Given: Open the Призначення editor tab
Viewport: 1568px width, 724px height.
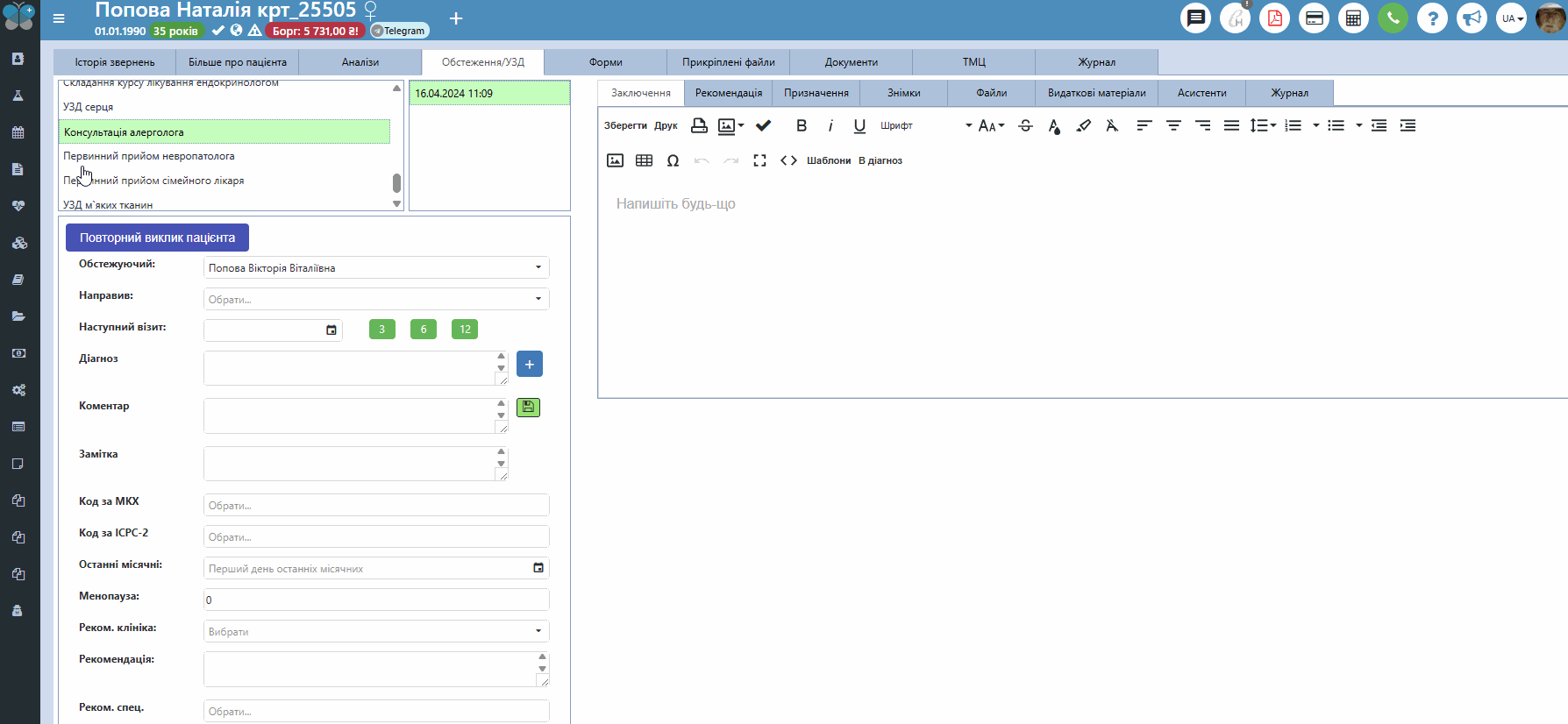Looking at the screenshot, I should [816, 93].
